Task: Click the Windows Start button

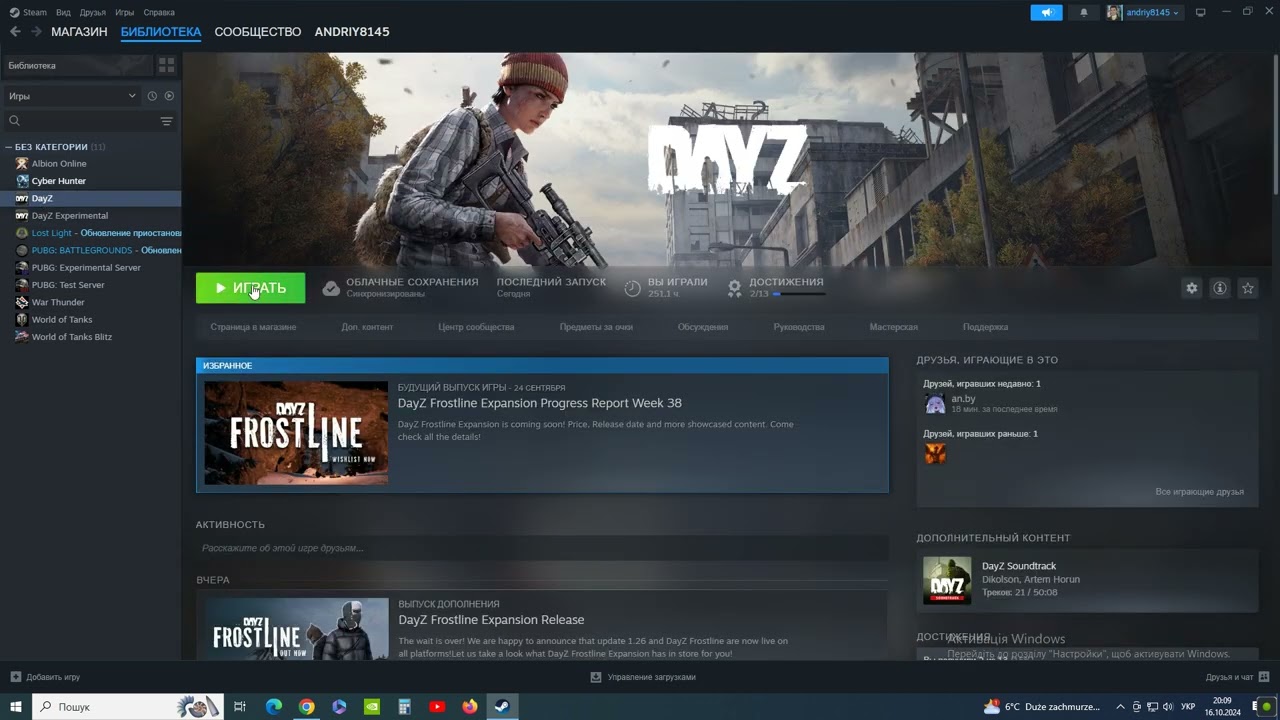Action: pyautogui.click(x=16, y=706)
